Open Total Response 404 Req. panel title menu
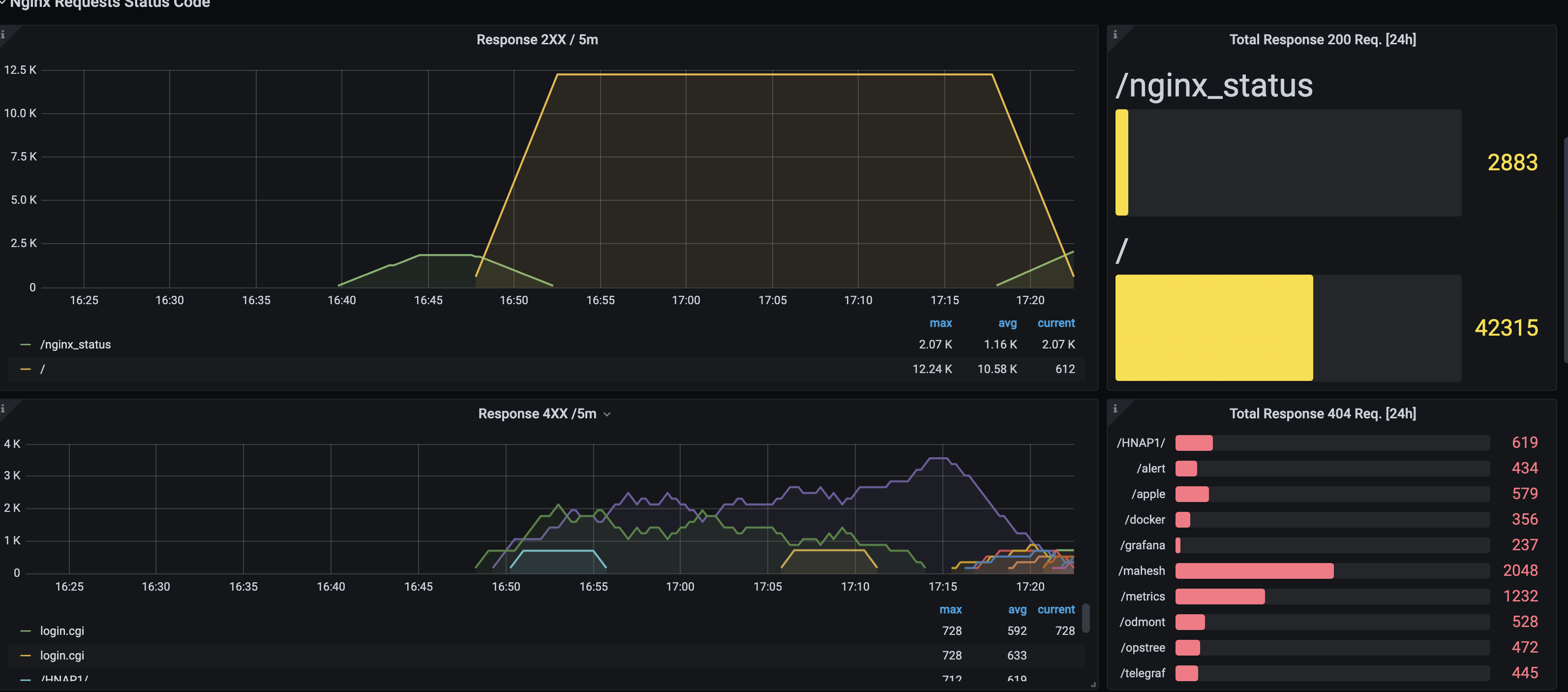This screenshot has width=1568, height=692. 1322,413
